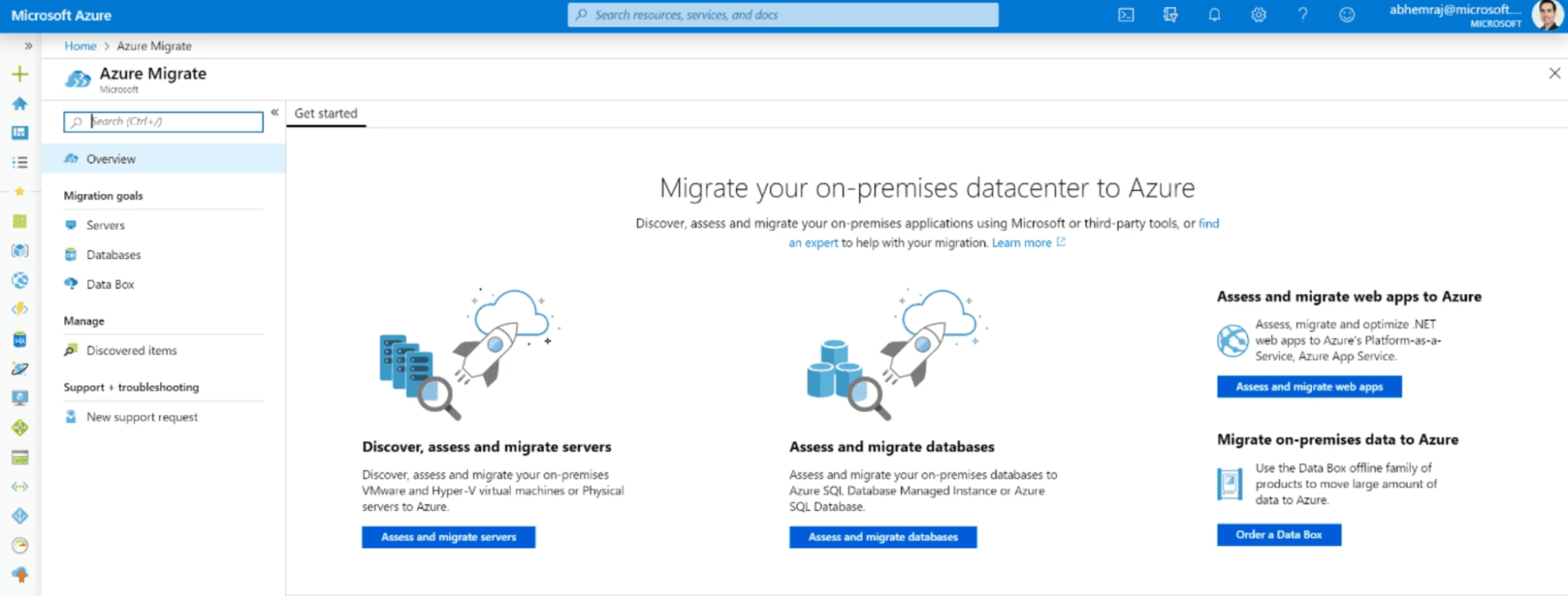
Task: Focus the Search resources, services, and docs field
Action: point(783,15)
